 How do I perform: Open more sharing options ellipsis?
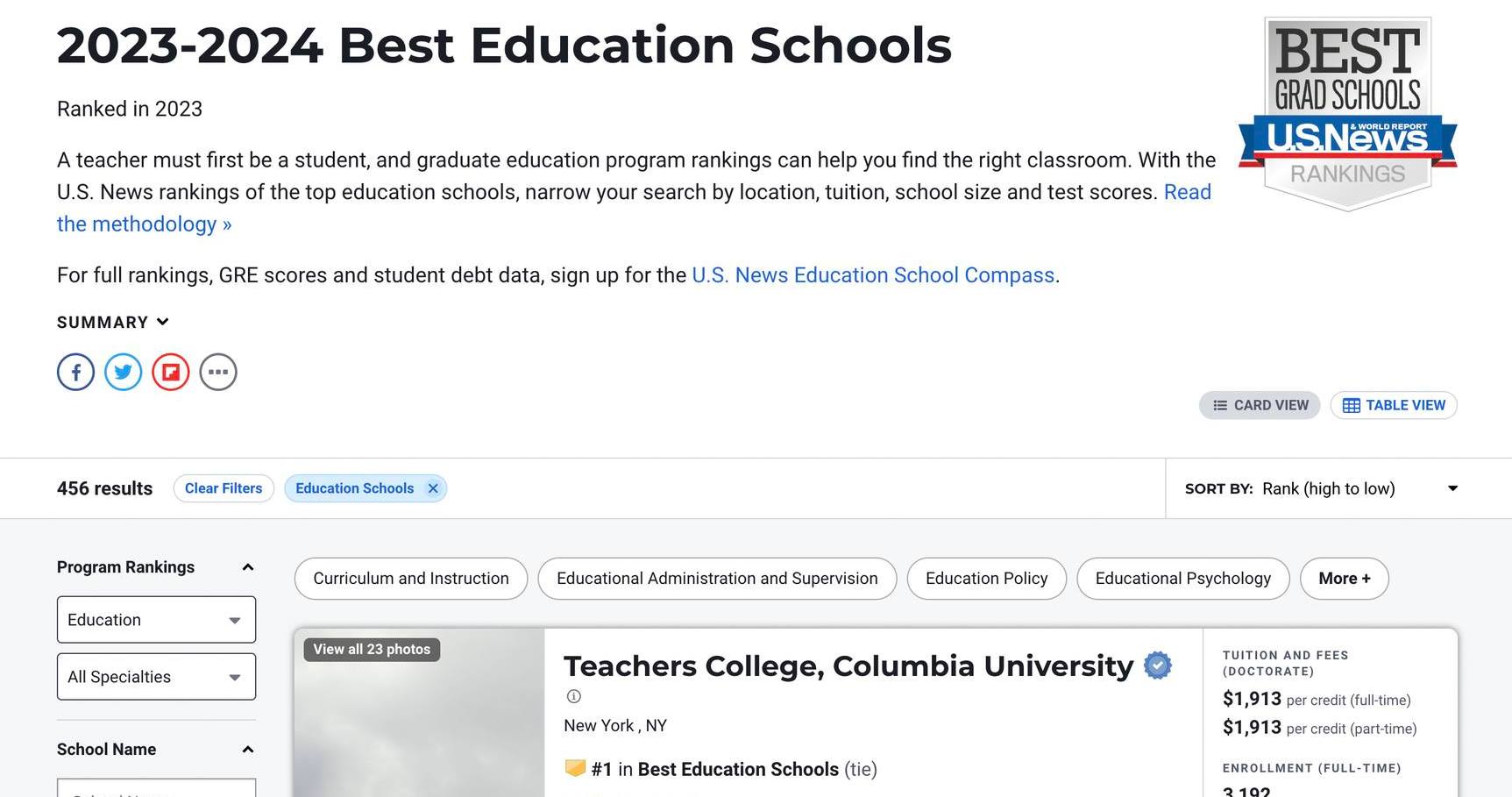pyautogui.click(x=218, y=373)
